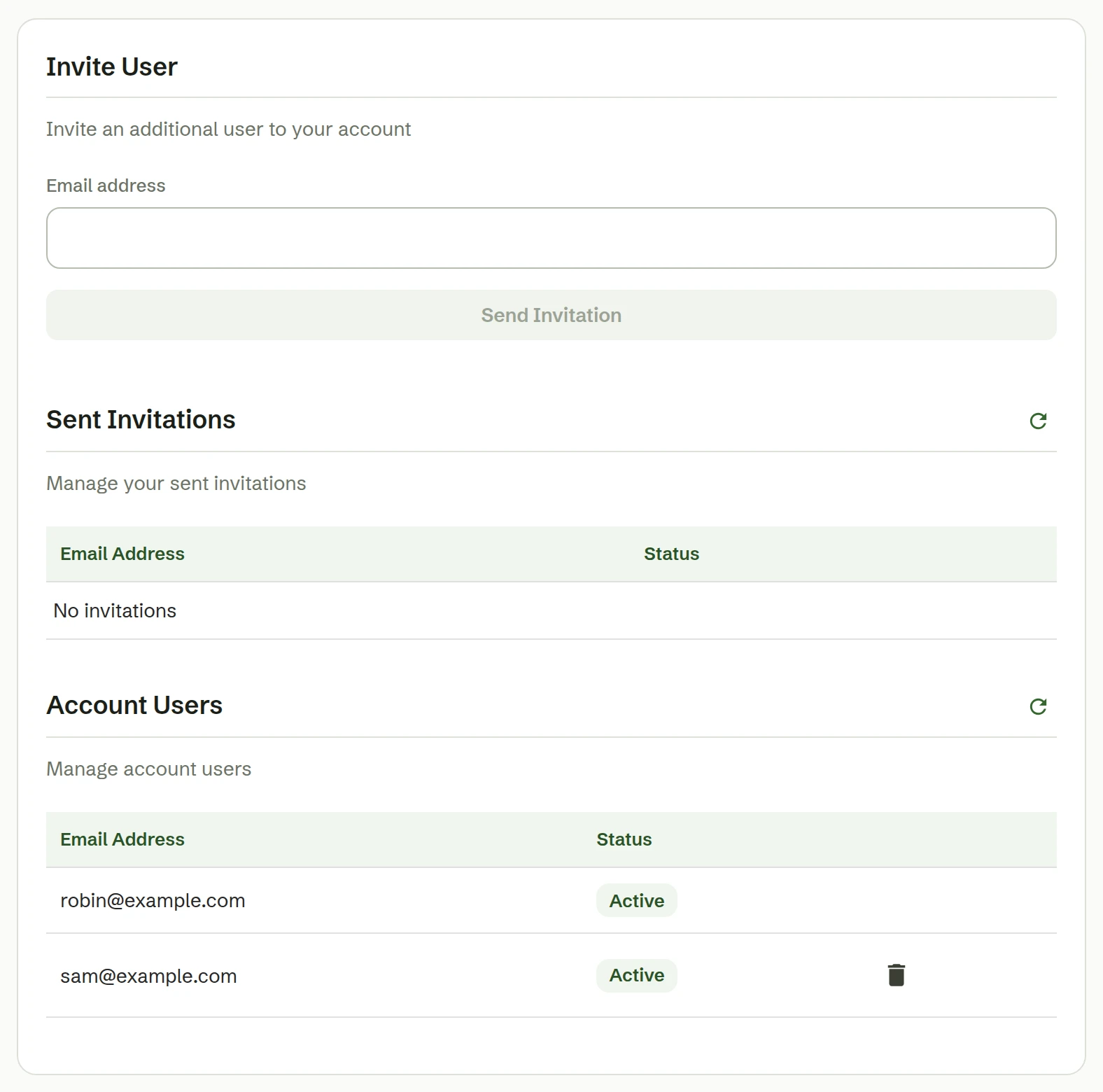Focus the Email address input field
Image resolution: width=1103 pixels, height=1092 pixels.
pyautogui.click(x=551, y=238)
